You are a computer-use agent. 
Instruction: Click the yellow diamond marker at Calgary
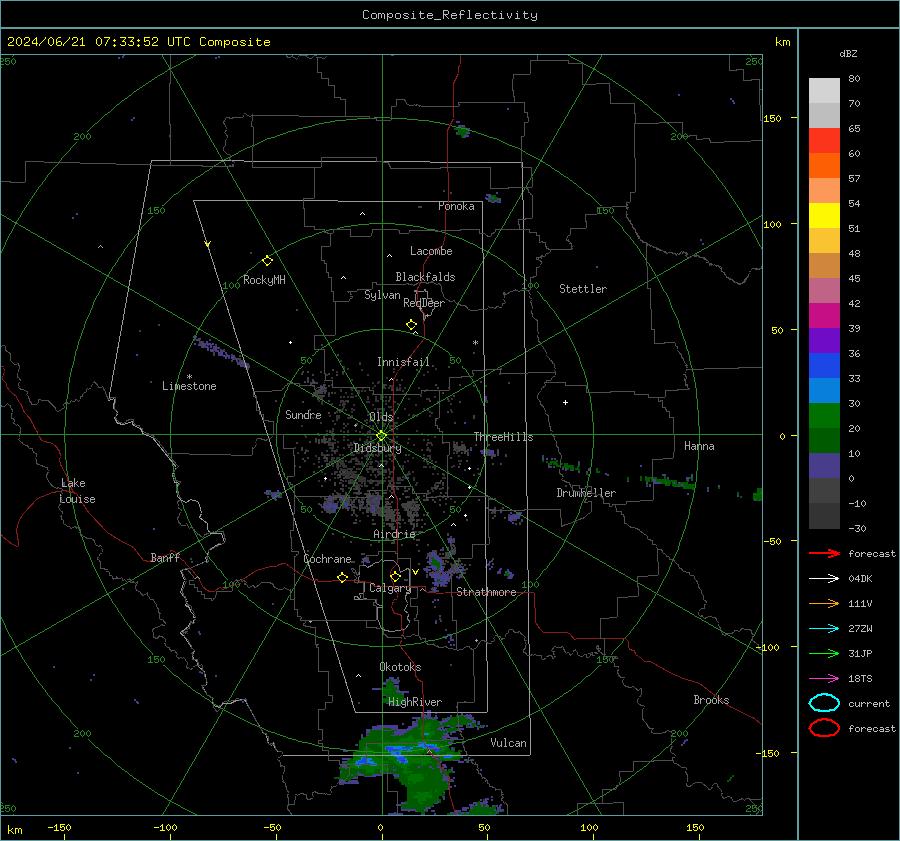coord(395,576)
